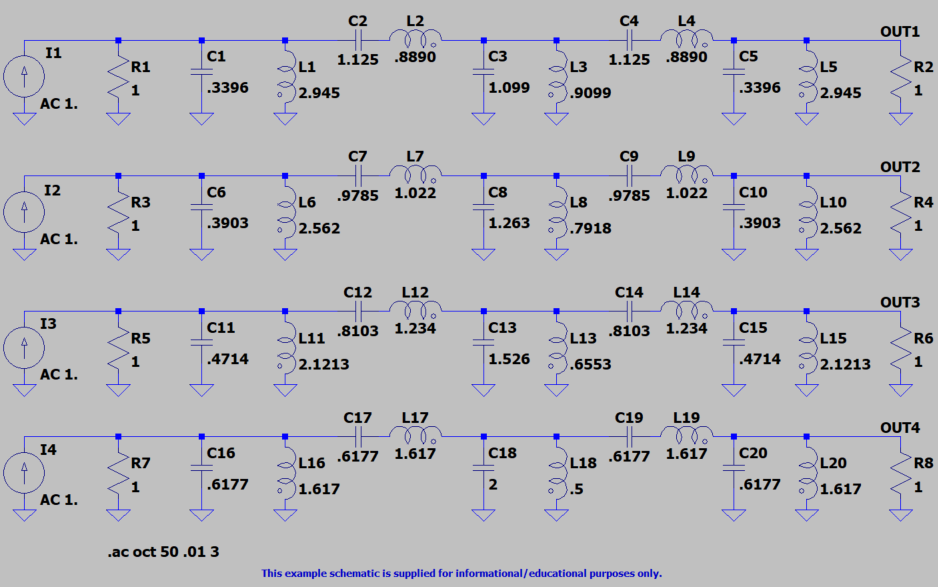Select the .ac oct 50 .01 3 directive
Image resolution: width=938 pixels, height=587 pixels.
[163, 552]
